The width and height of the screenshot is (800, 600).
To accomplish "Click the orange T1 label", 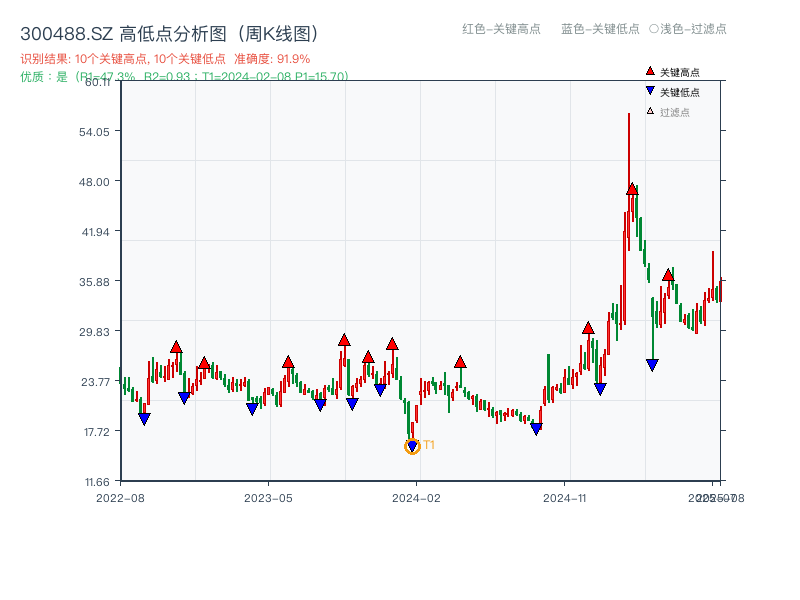I will click(429, 445).
